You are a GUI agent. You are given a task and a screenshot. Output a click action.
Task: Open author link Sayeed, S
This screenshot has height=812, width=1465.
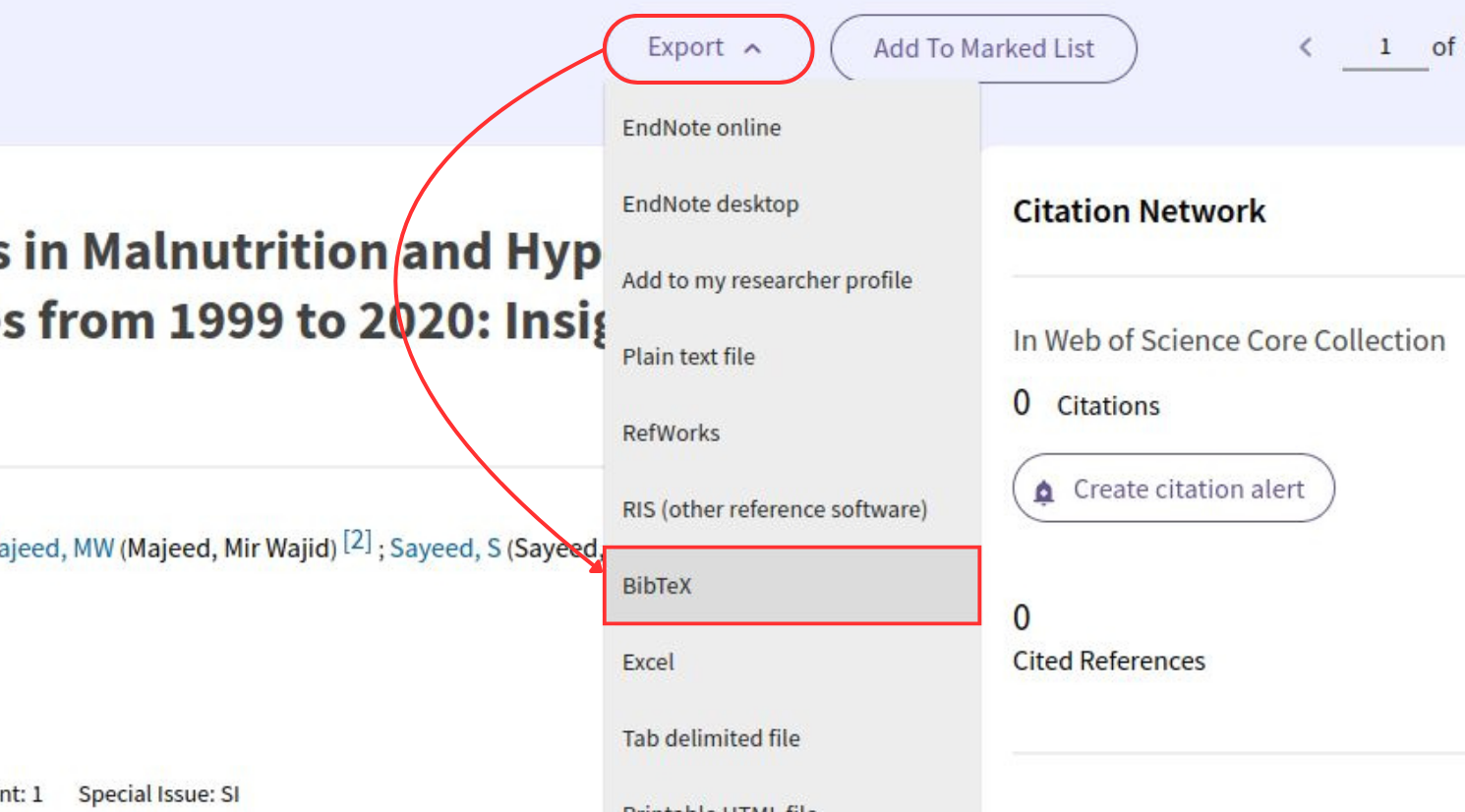point(444,549)
